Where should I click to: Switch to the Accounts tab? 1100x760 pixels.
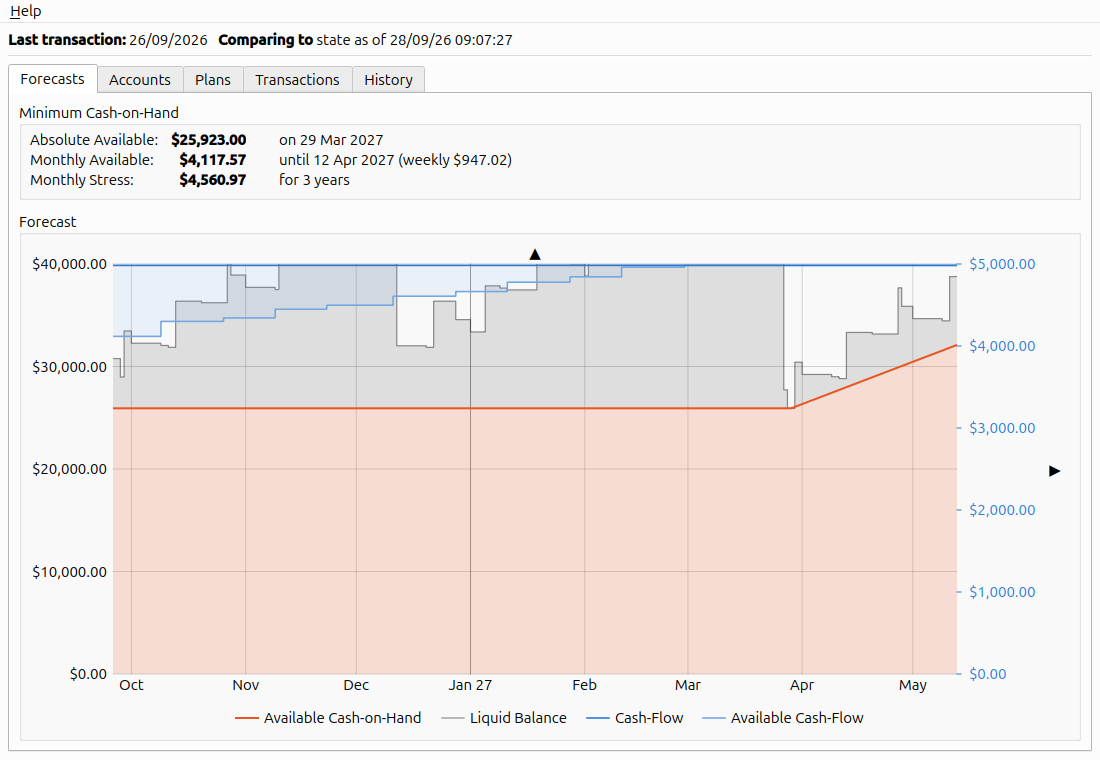pyautogui.click(x=140, y=80)
